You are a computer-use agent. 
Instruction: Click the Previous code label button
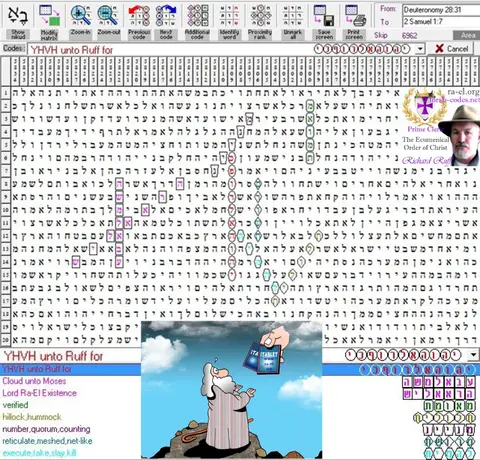(x=139, y=34)
